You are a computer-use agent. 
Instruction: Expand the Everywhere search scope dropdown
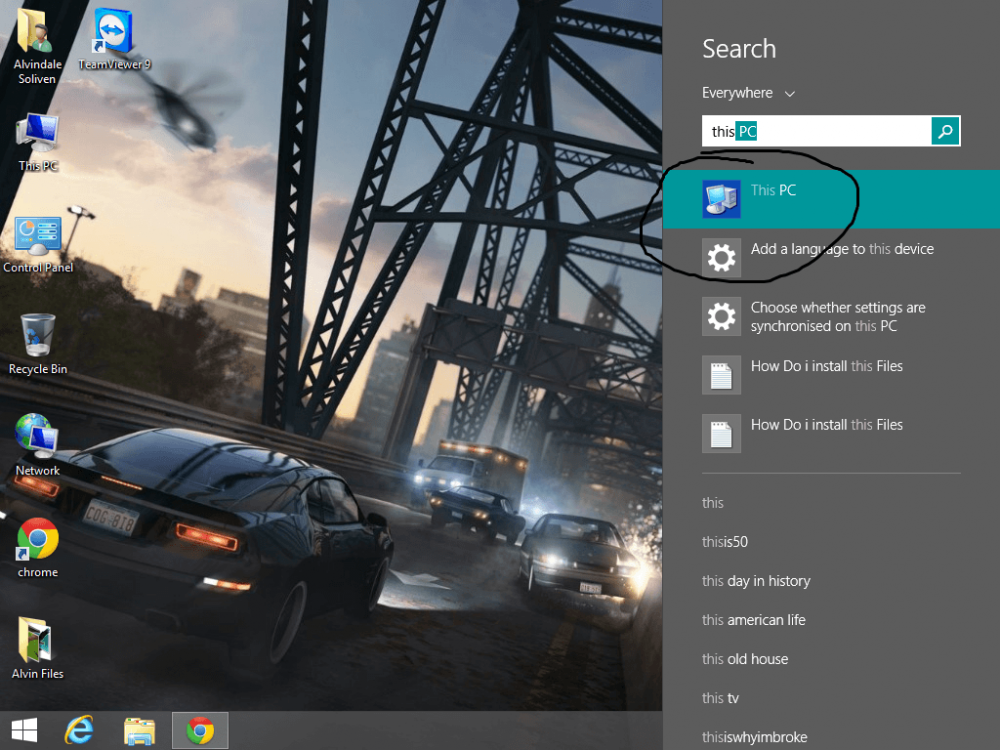tap(749, 93)
